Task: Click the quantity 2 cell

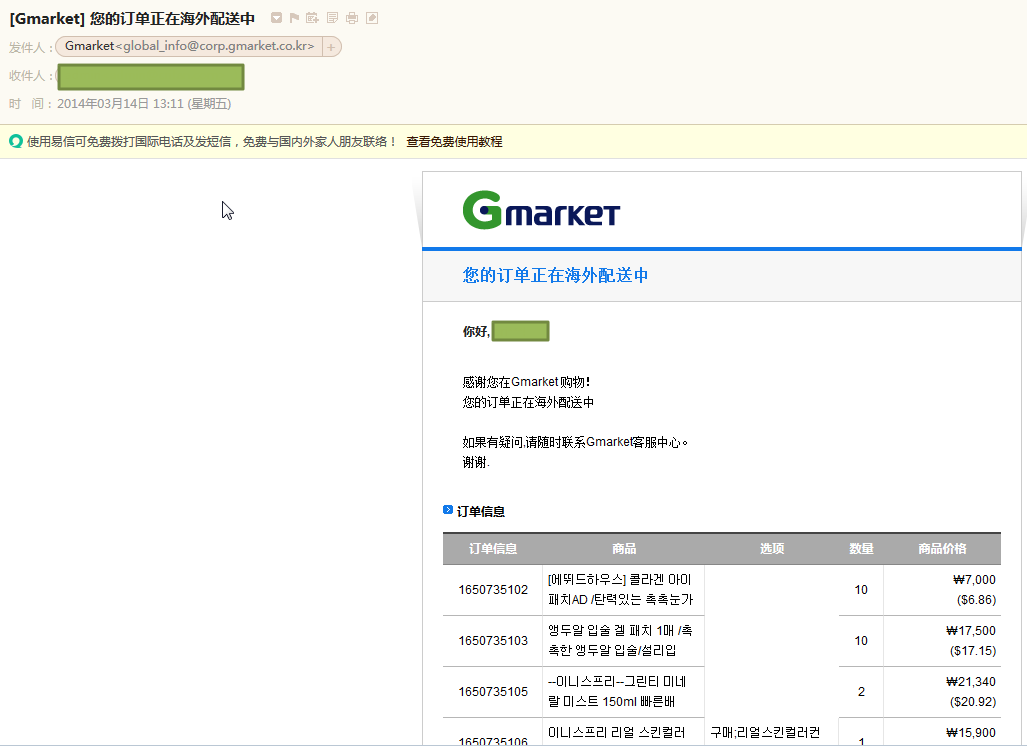Action: click(861, 692)
